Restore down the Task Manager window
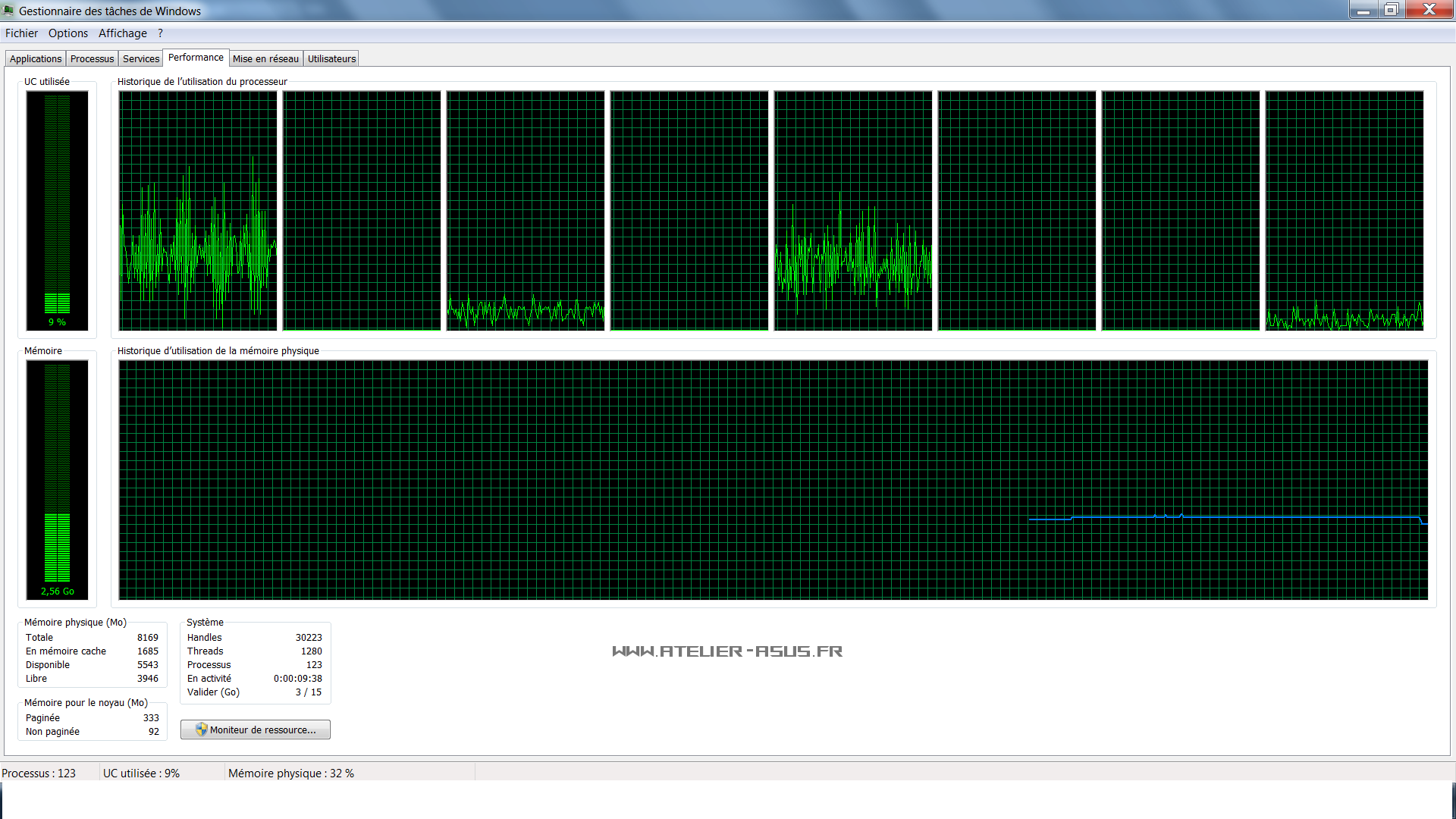The width and height of the screenshot is (1456, 819). click(x=1391, y=10)
